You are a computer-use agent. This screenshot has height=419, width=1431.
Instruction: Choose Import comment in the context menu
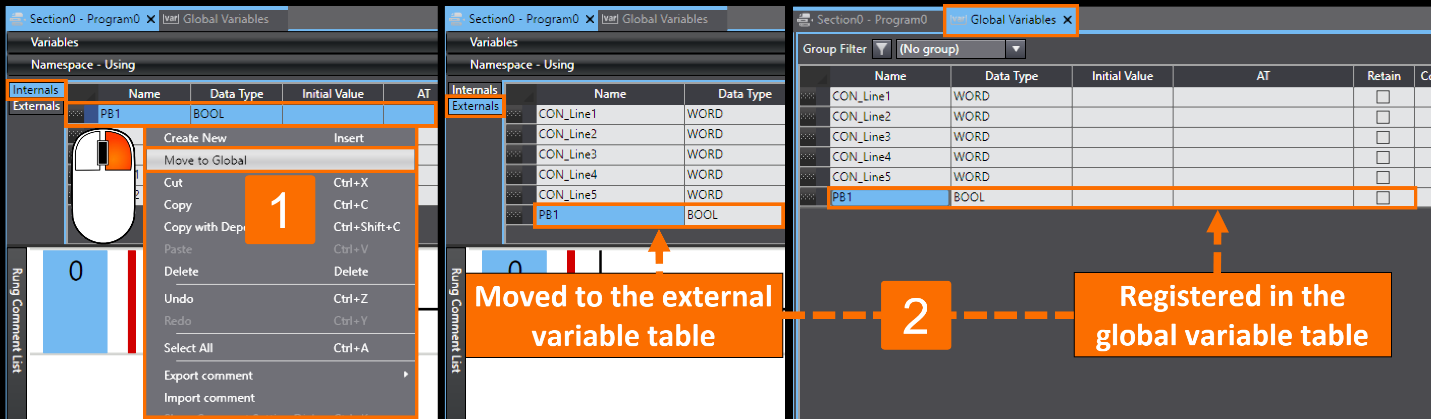[280, 398]
